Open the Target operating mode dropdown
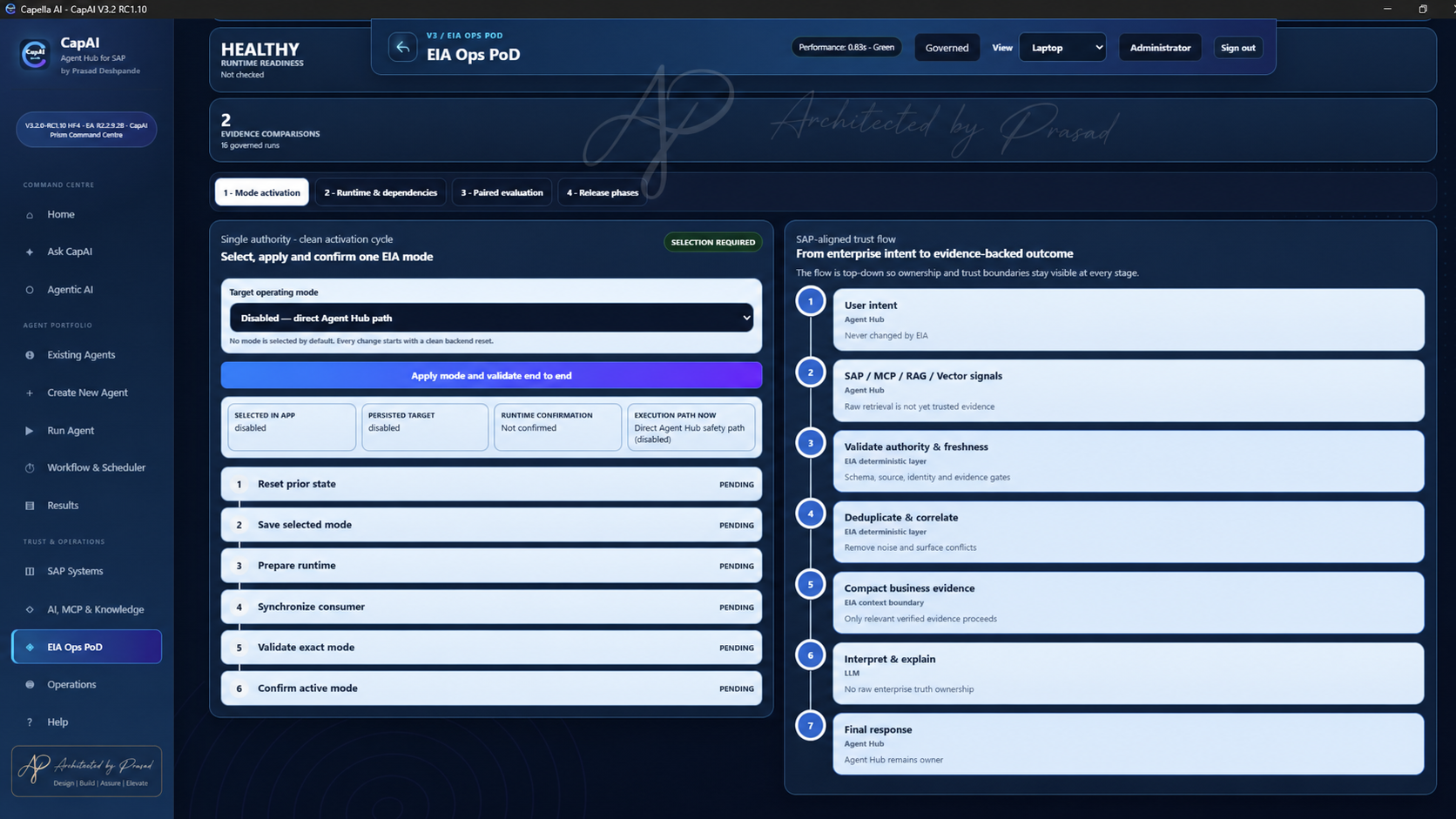1456x819 pixels. [491, 318]
